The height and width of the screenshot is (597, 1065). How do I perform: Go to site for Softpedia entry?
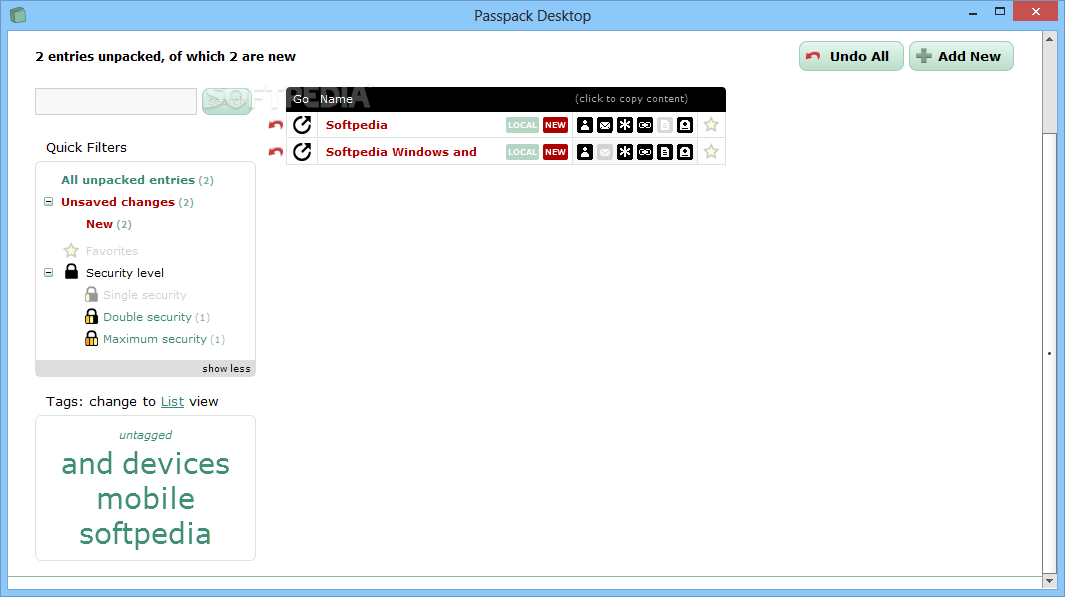click(x=302, y=125)
